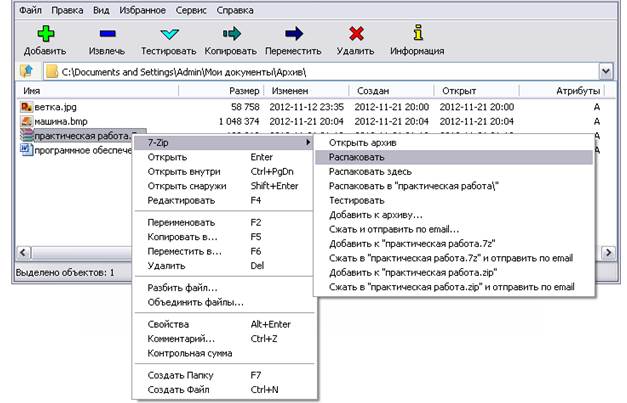
Task: Choose Создать Файл
Action: (x=224, y=389)
